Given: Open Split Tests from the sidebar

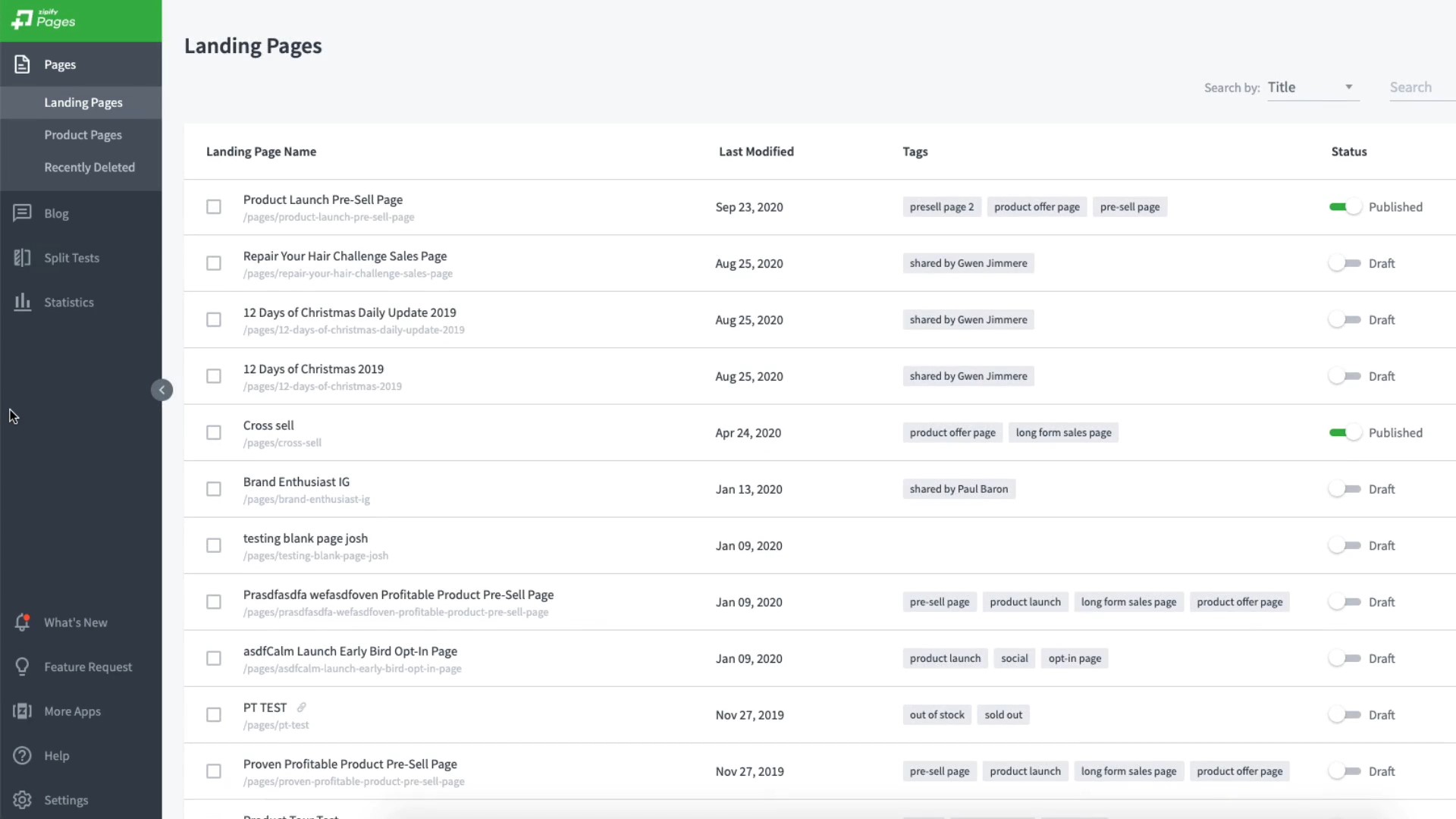Looking at the screenshot, I should click(x=22, y=258).
